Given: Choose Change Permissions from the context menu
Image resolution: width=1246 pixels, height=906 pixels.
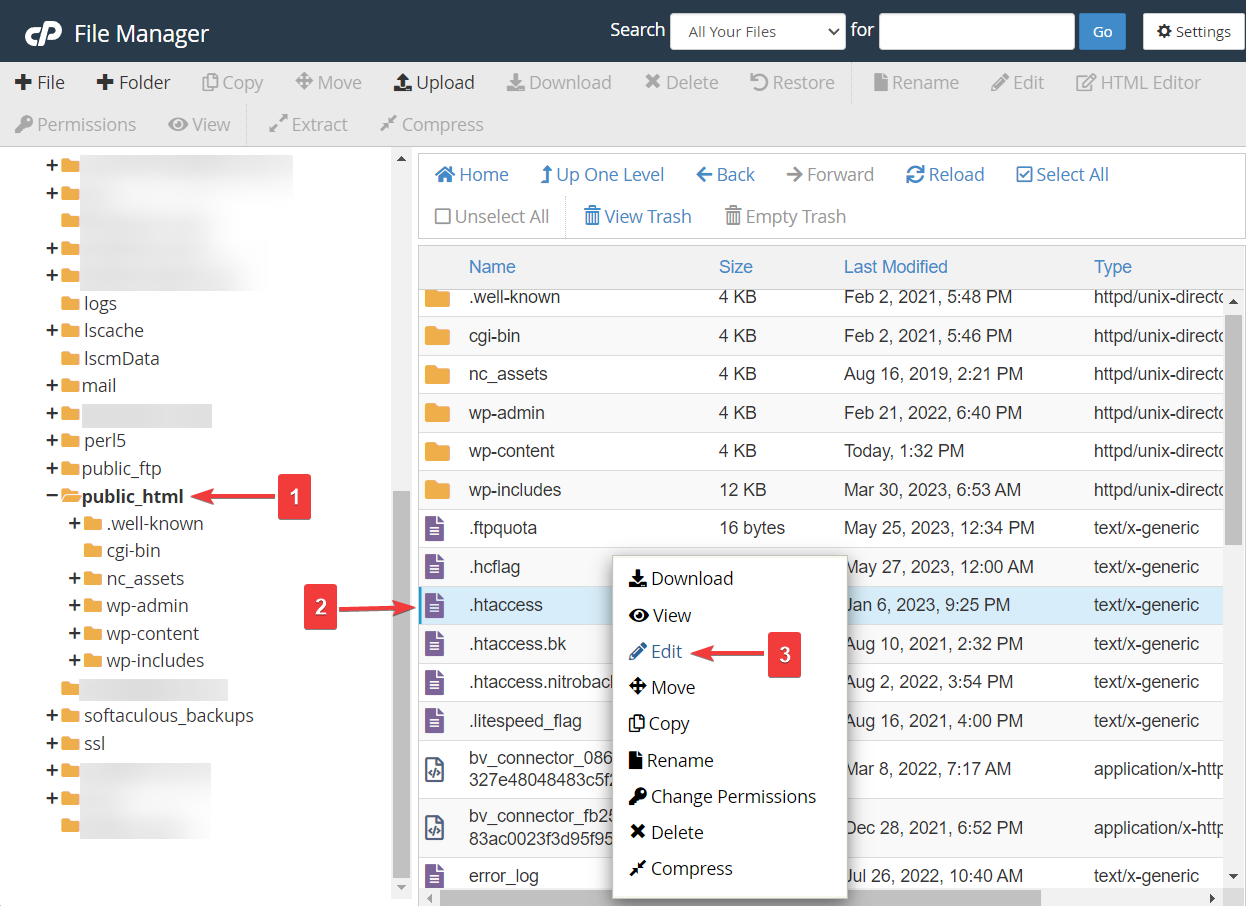Looking at the screenshot, I should point(731,797).
